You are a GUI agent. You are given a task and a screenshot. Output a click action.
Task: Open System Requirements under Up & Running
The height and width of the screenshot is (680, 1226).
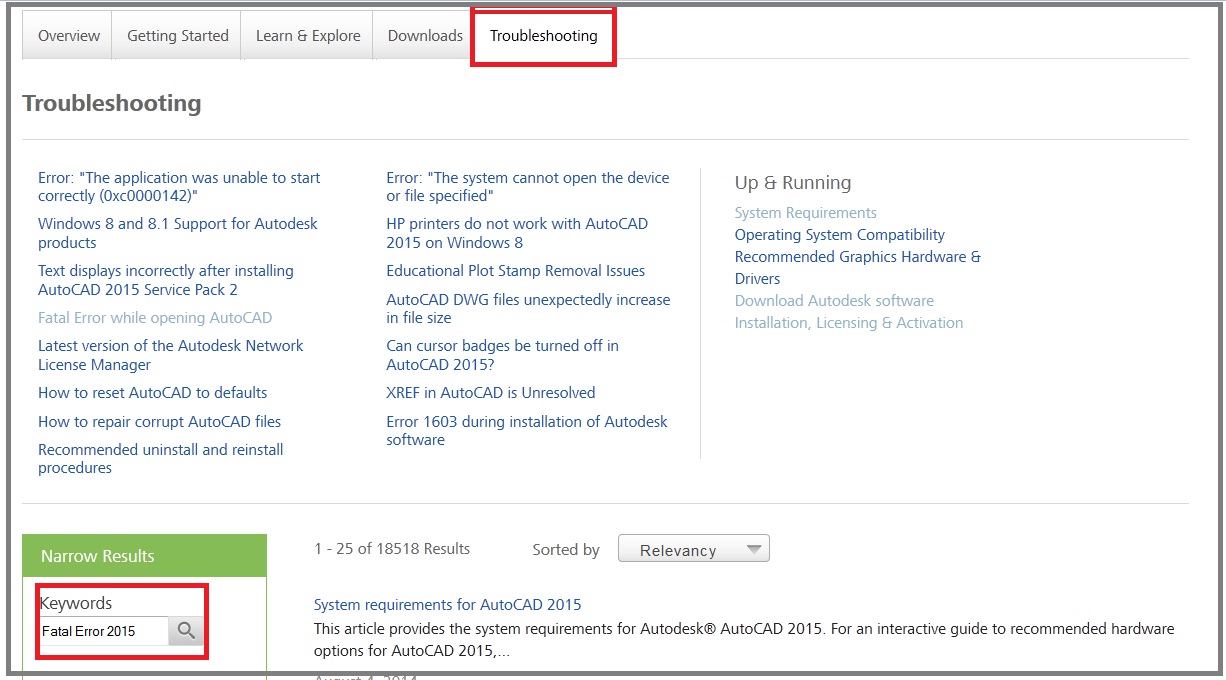click(805, 212)
